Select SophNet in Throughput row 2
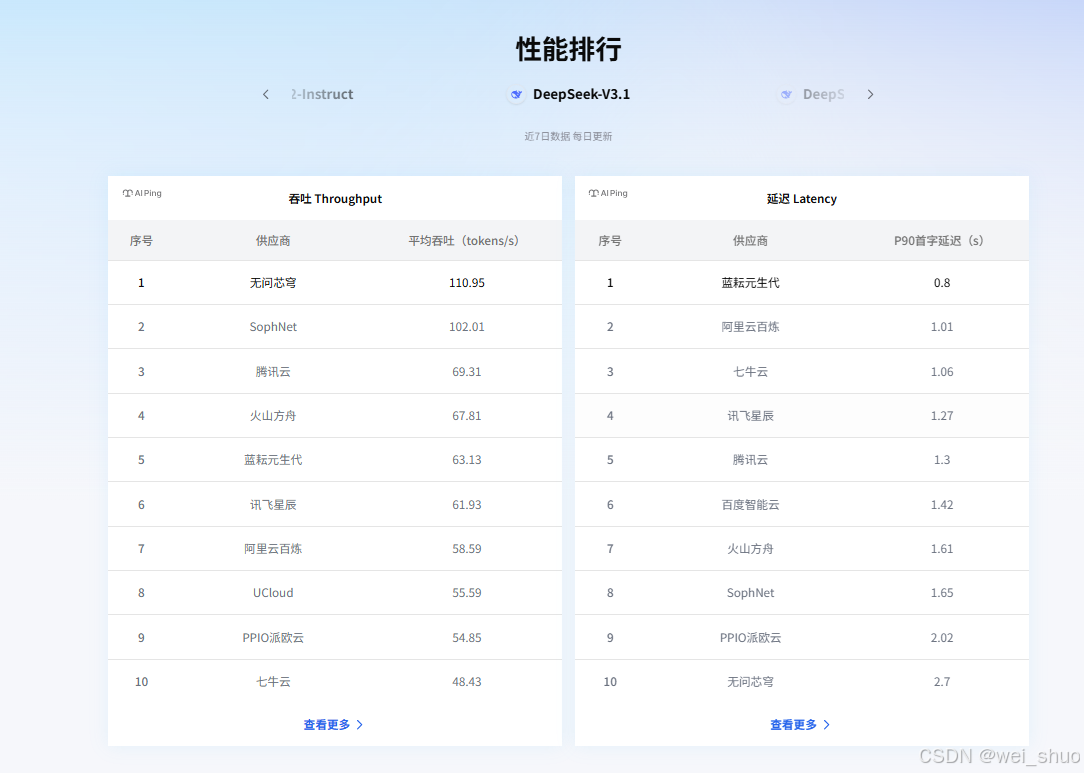This screenshot has width=1084, height=773. pyautogui.click(x=273, y=327)
